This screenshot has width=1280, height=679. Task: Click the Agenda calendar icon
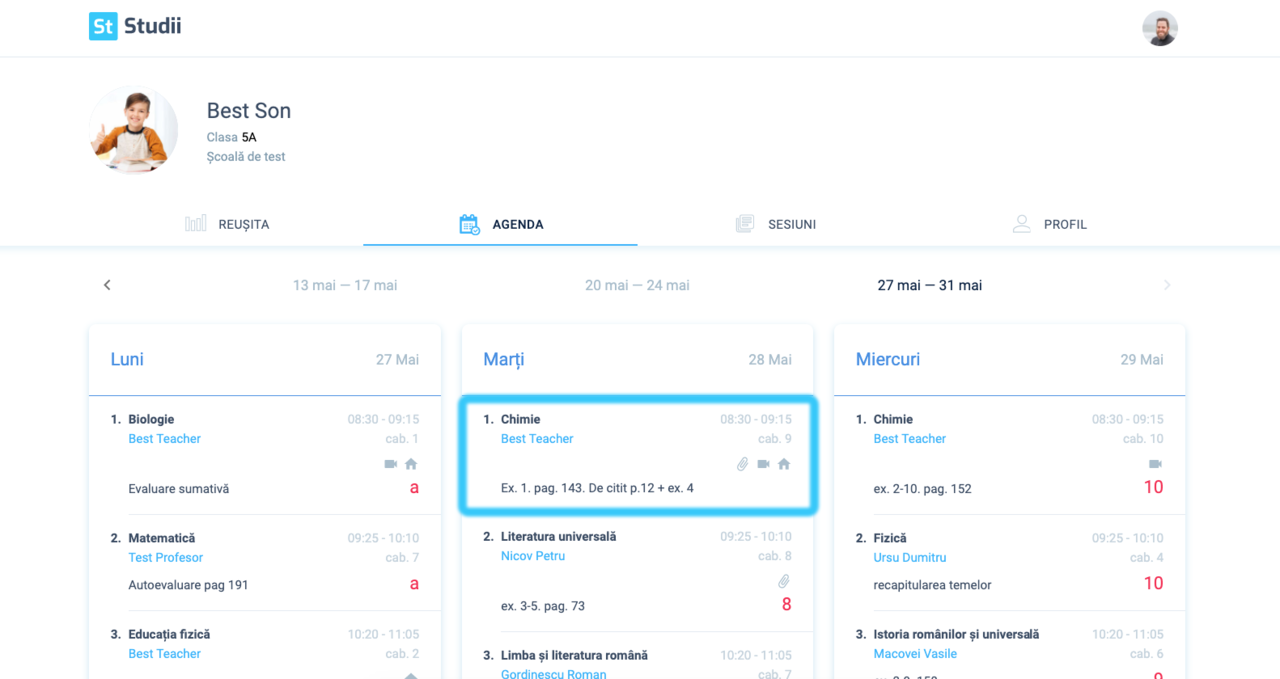pos(469,224)
